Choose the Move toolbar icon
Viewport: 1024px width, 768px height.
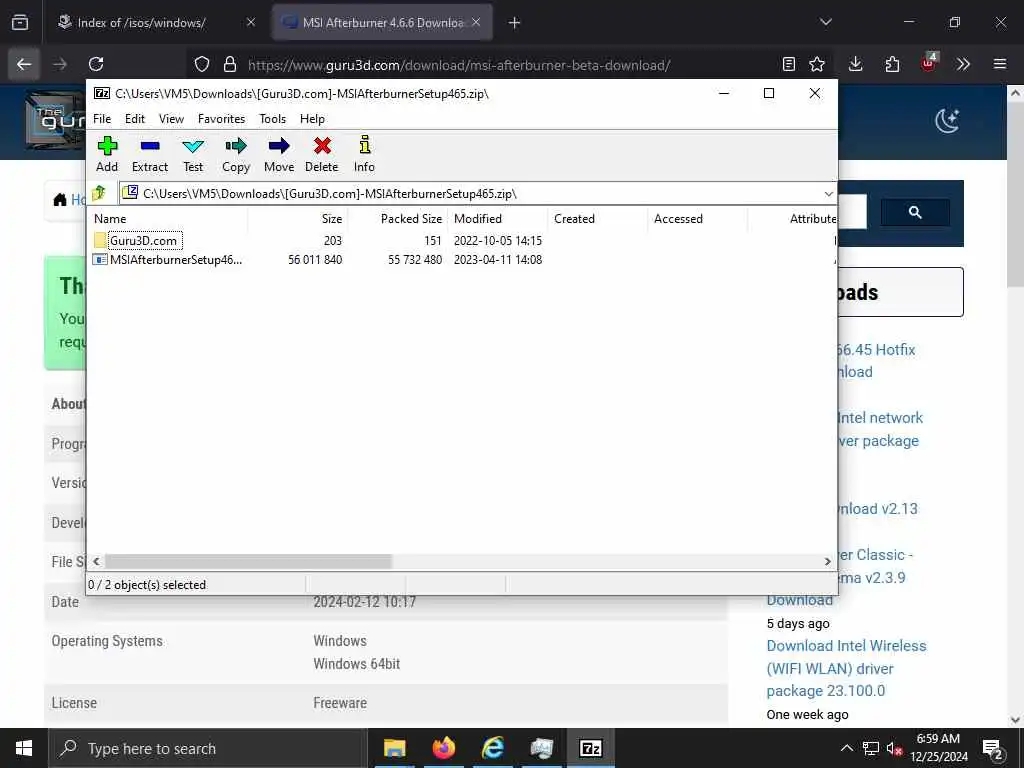click(x=279, y=154)
